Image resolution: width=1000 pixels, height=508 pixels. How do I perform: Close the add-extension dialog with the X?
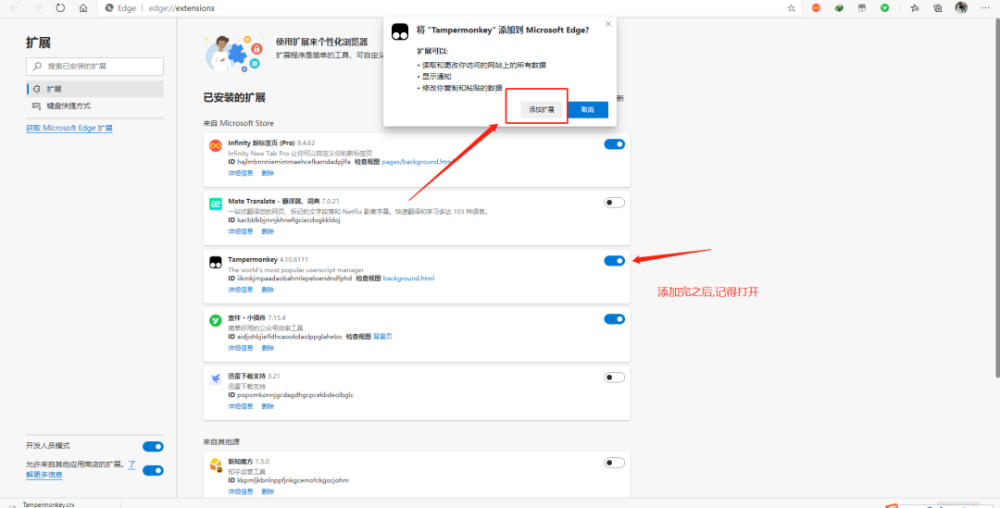pyautogui.click(x=608, y=24)
